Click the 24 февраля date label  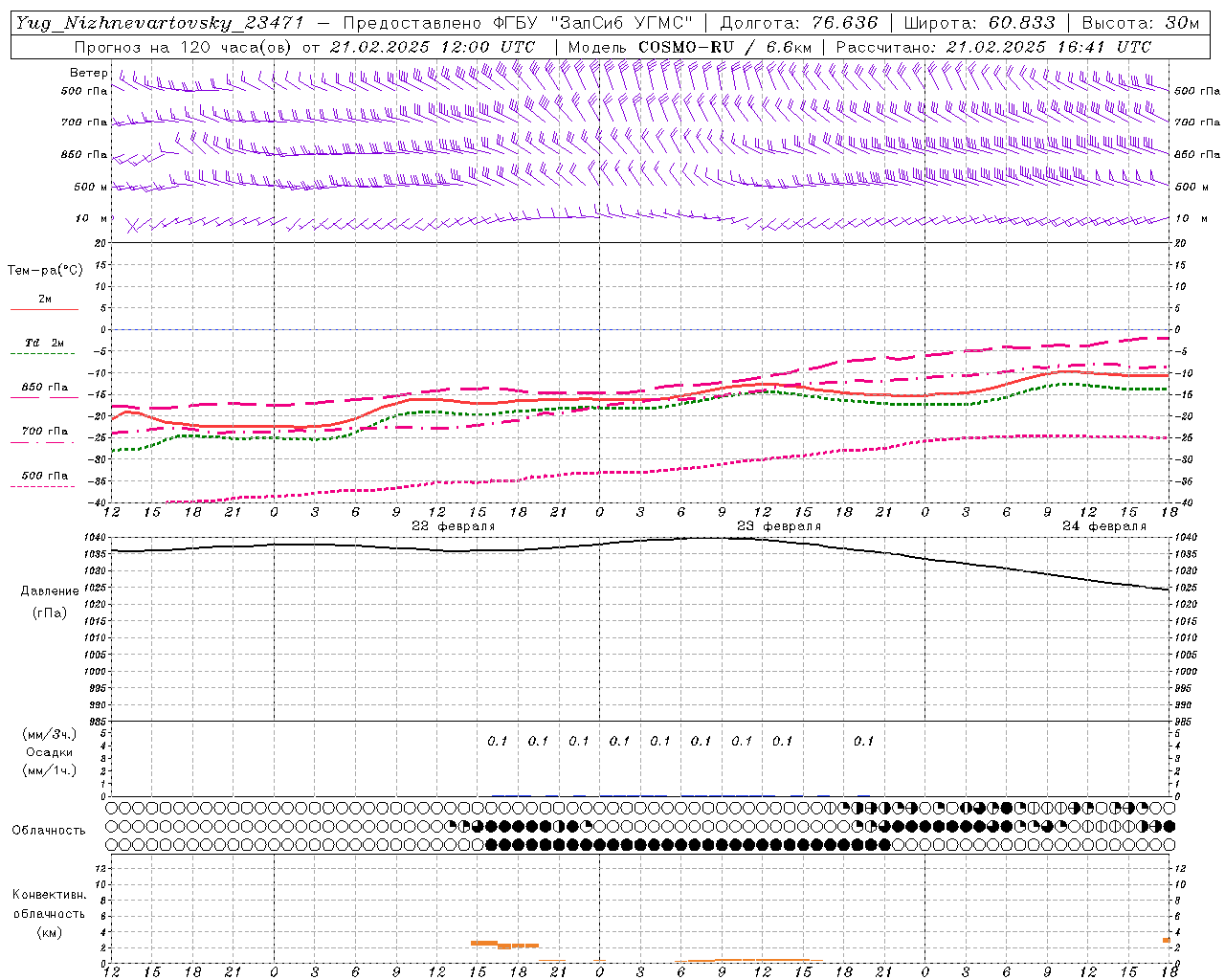(x=1104, y=526)
